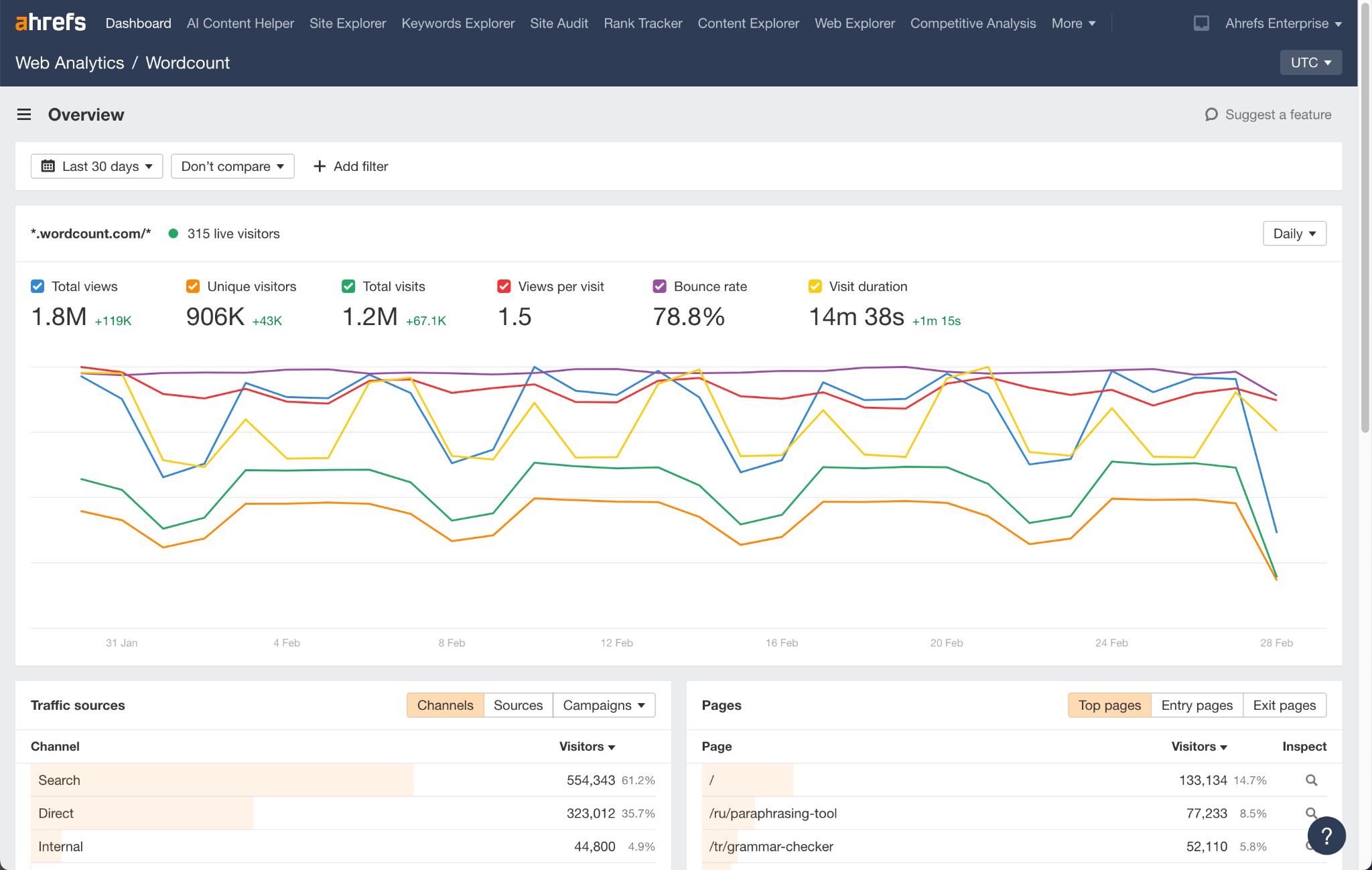
Task: Expand the Don't compare dropdown
Action: coord(232,166)
